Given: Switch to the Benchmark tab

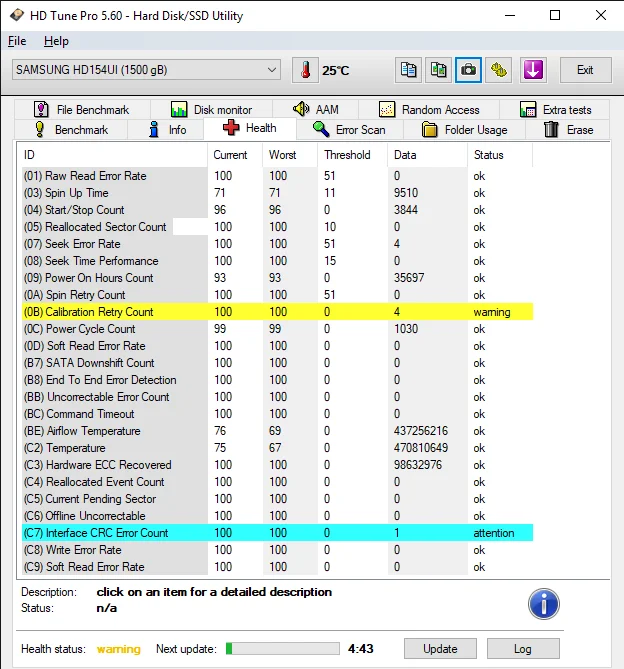Looking at the screenshot, I should (x=71, y=130).
